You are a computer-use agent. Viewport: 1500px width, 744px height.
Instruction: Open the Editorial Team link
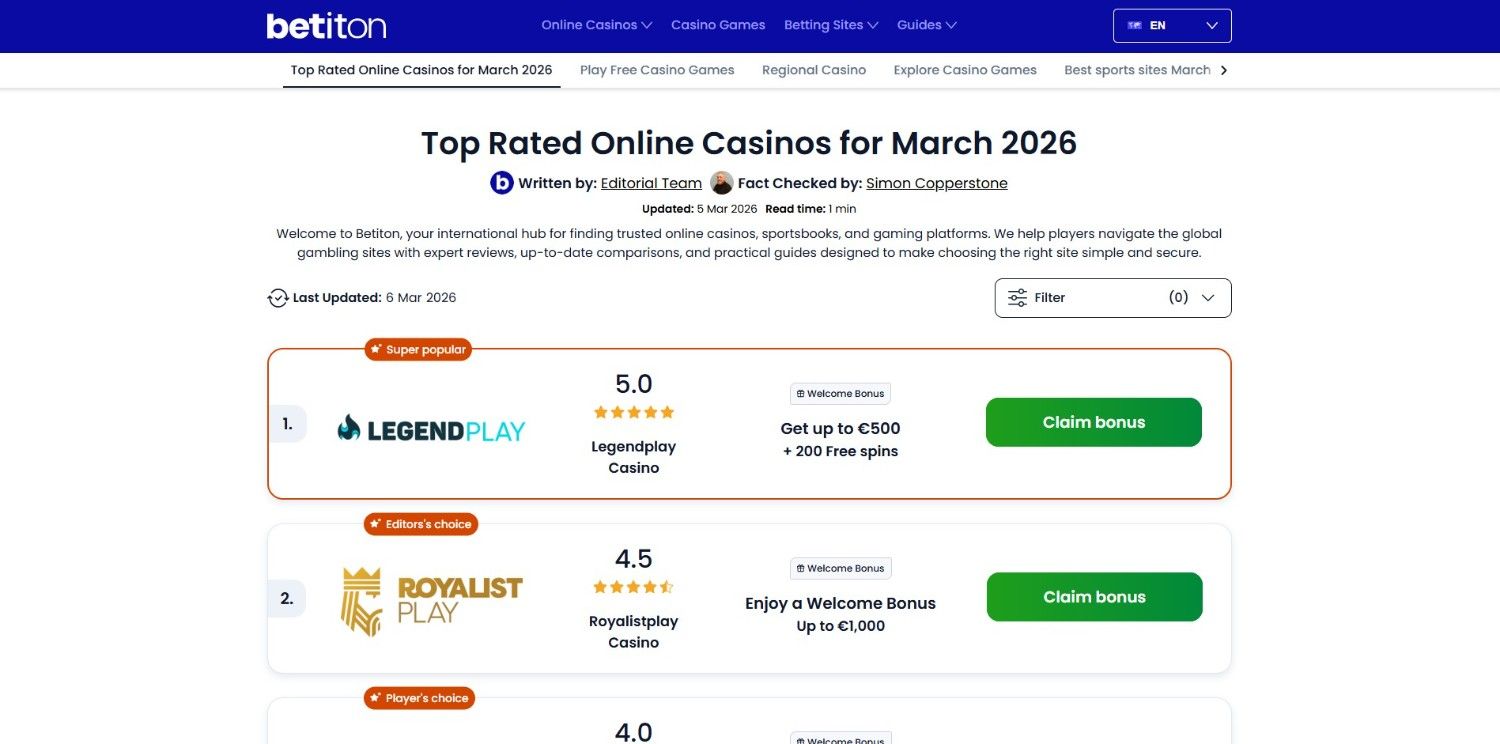[650, 183]
